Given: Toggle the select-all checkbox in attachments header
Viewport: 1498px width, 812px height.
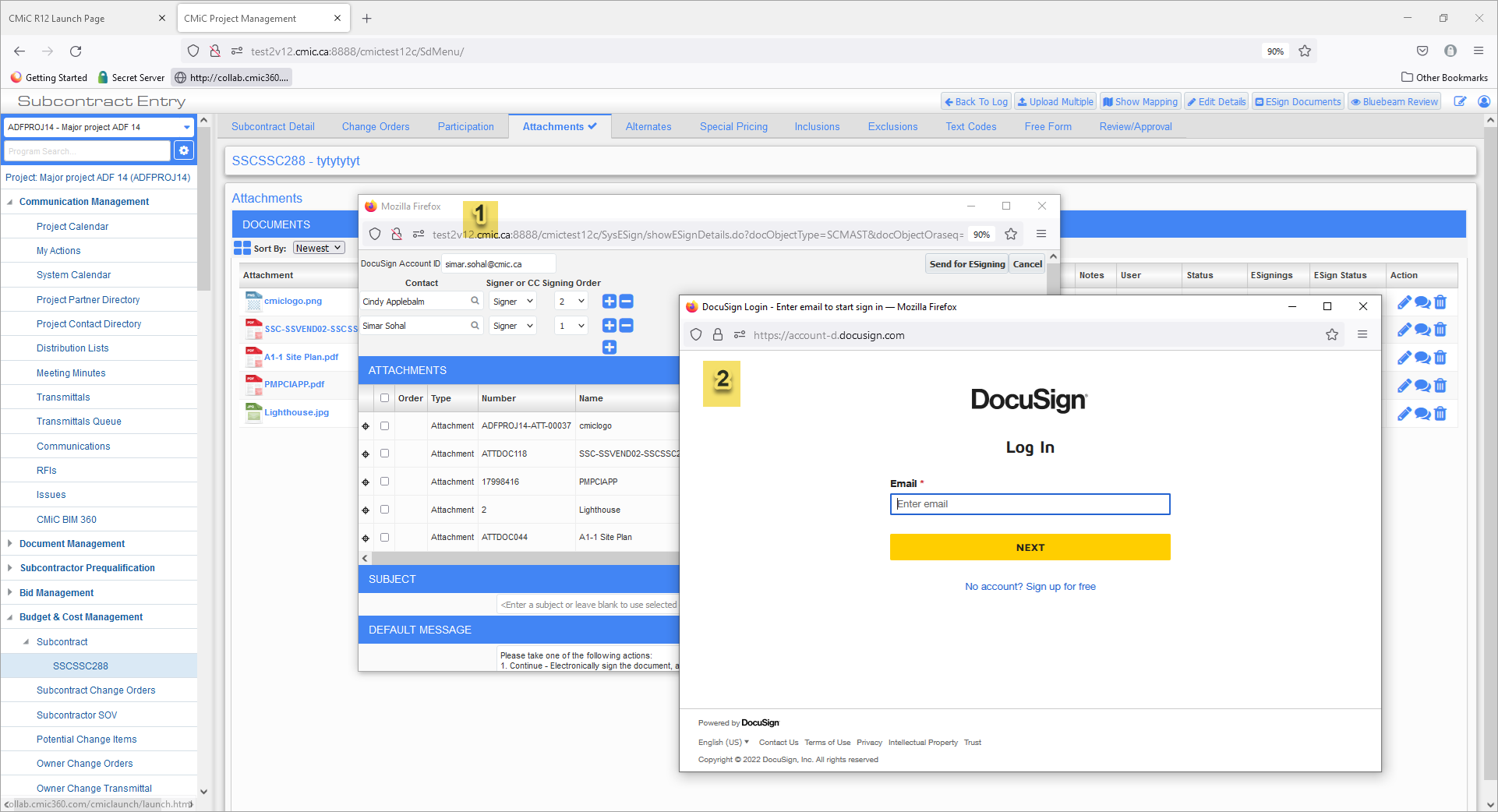Looking at the screenshot, I should [384, 397].
